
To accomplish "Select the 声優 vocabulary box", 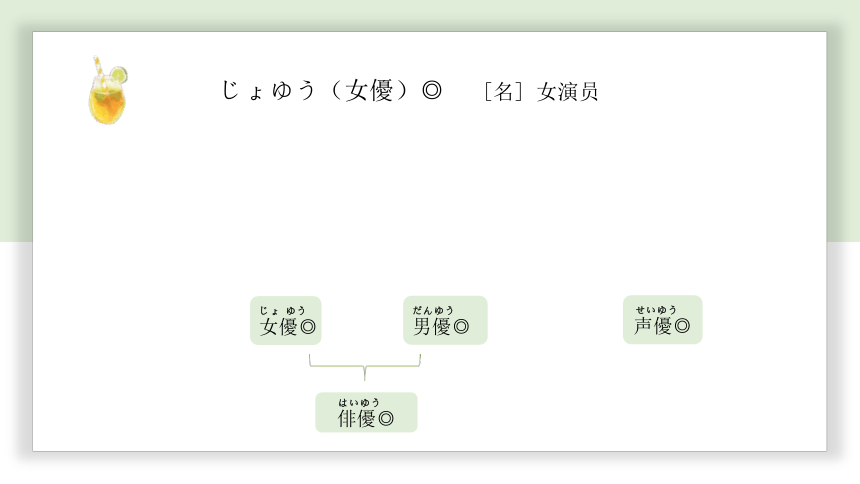I will (663, 320).
